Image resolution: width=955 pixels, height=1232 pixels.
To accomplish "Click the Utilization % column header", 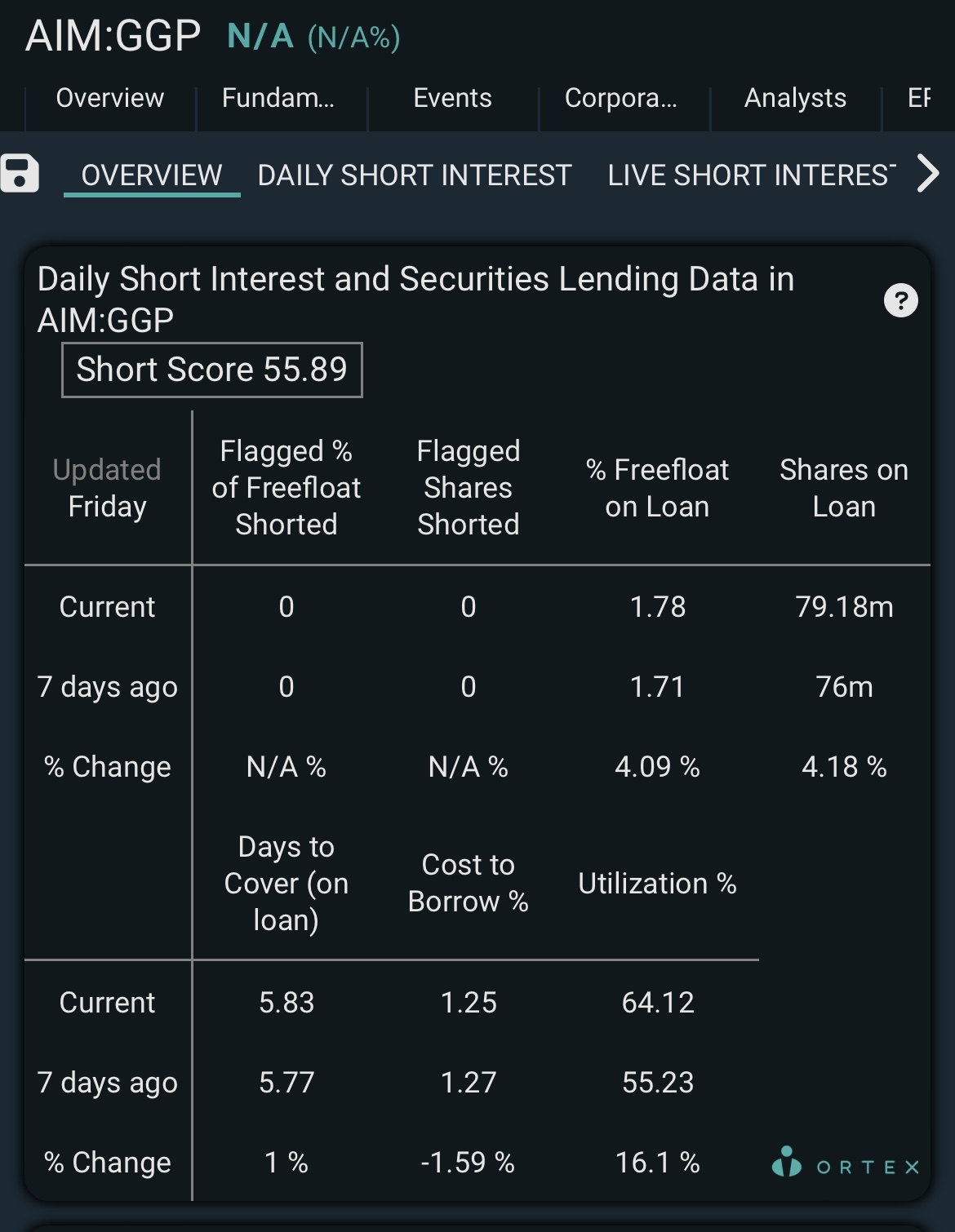I will click(x=658, y=884).
